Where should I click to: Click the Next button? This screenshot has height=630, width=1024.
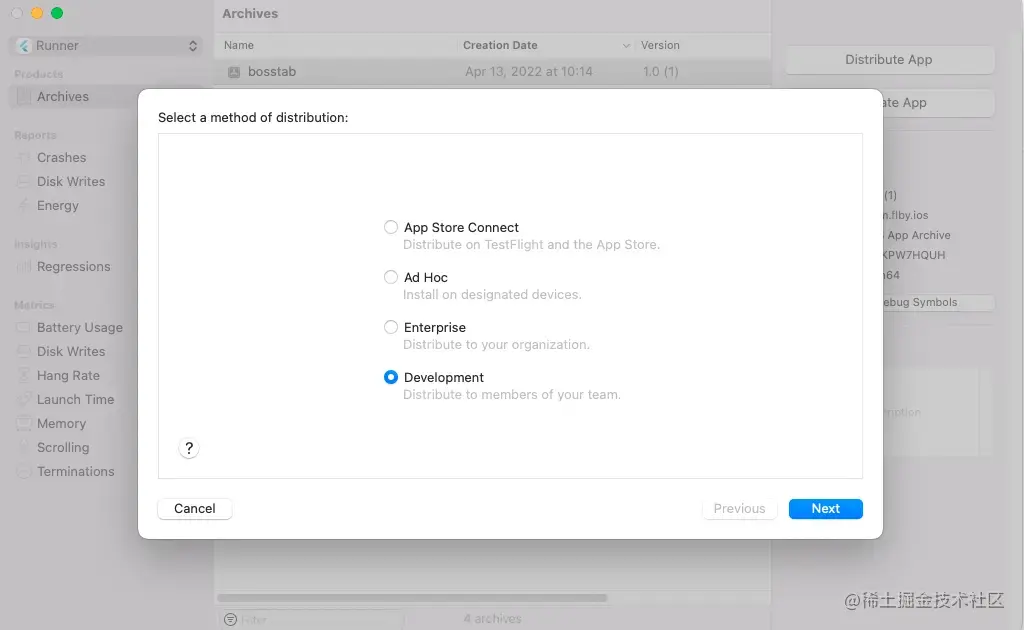pos(825,509)
